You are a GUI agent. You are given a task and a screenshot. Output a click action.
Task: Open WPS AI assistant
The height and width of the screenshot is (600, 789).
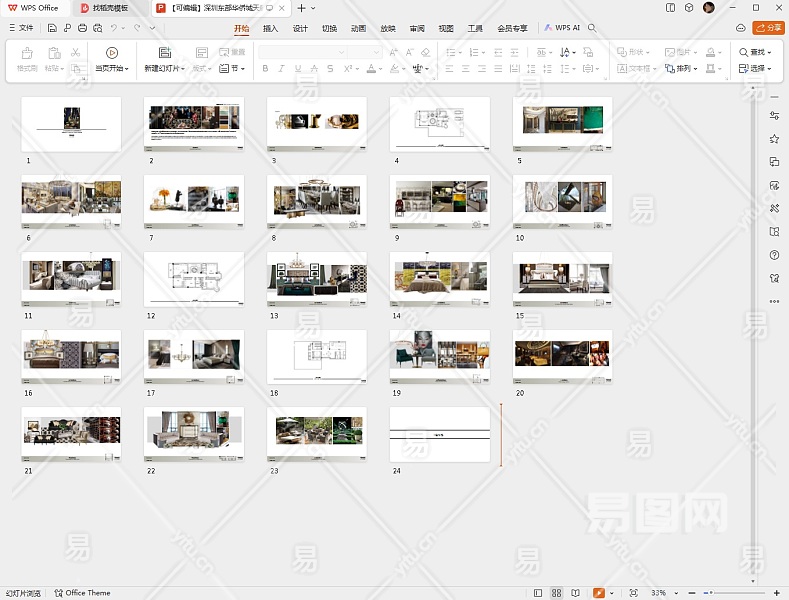(x=562, y=28)
